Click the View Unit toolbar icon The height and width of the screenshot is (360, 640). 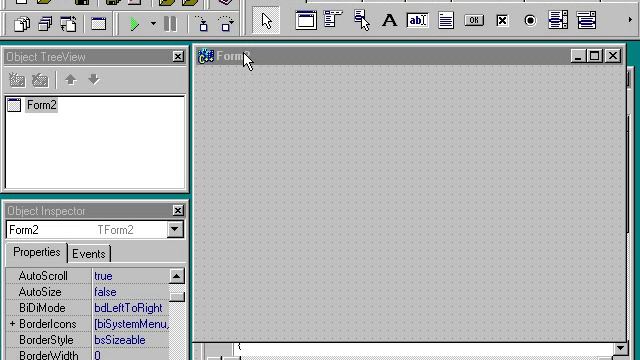22,24
